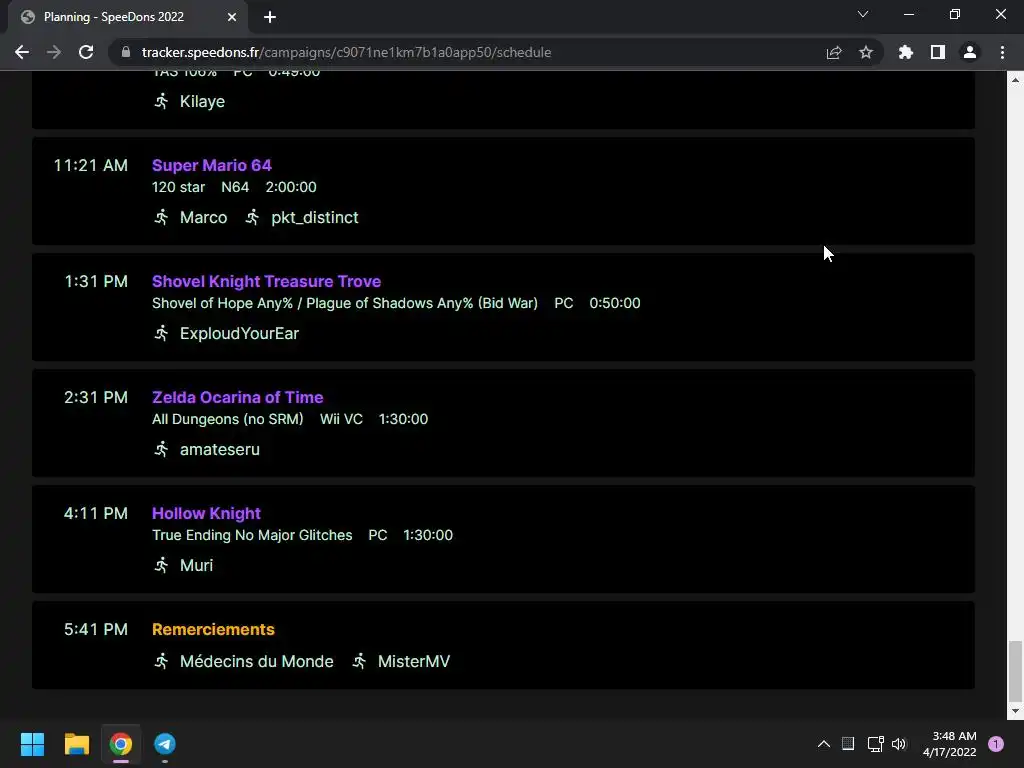
Task: Open Telegram from the taskbar
Action: (x=165, y=744)
